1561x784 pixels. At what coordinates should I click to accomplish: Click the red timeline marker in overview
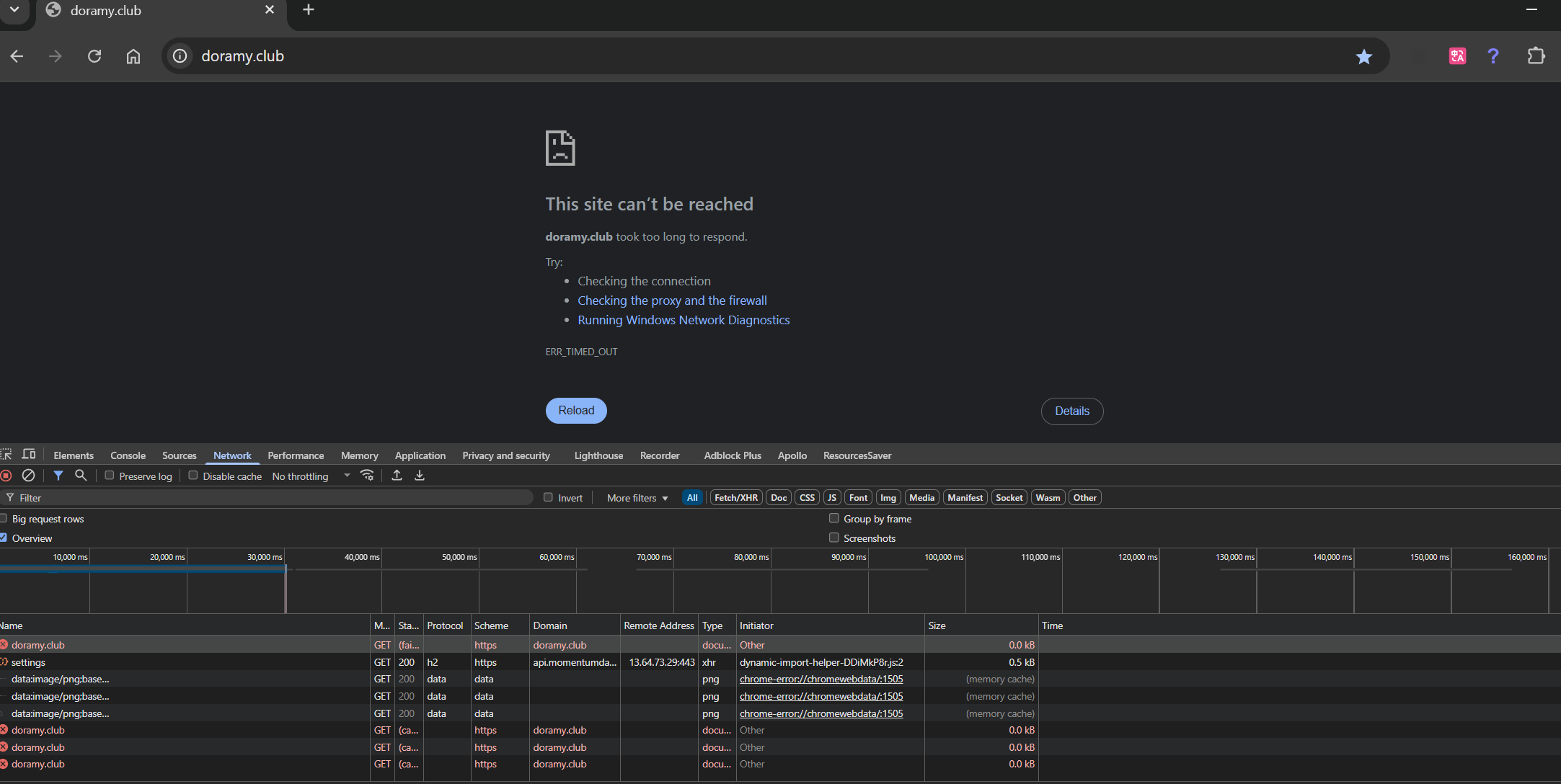click(286, 589)
